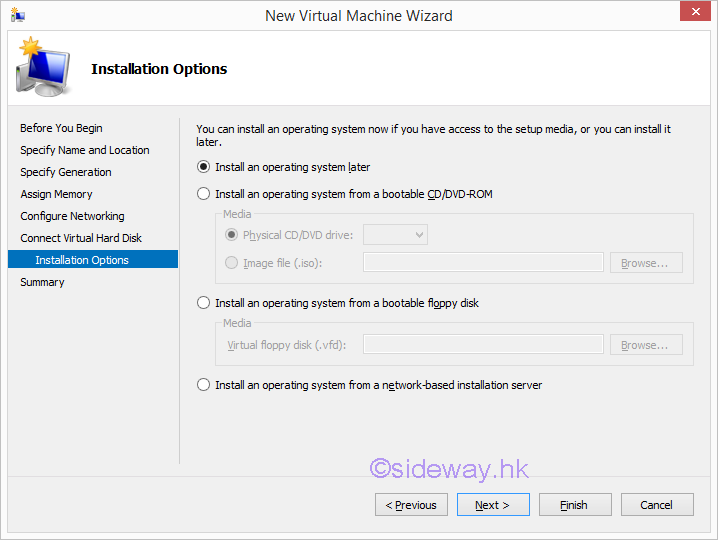Select network-based installation server radio button
This screenshot has width=718, height=540.
pyautogui.click(x=204, y=385)
